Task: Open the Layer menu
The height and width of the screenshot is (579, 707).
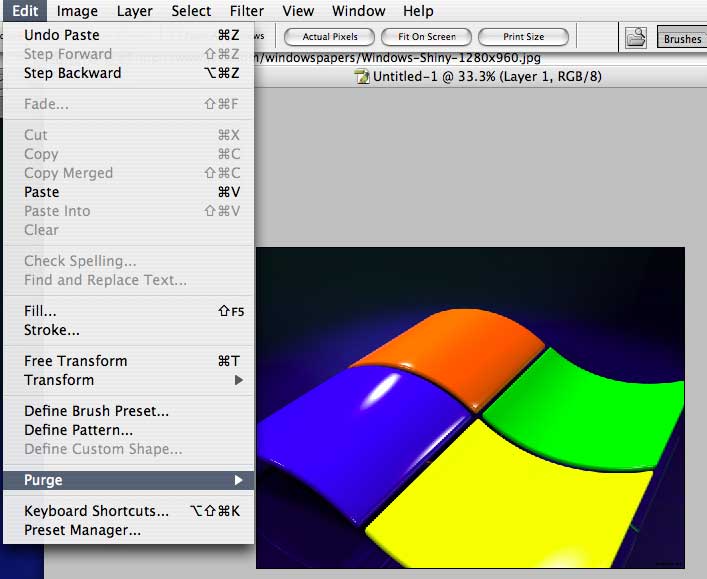Action: tap(134, 10)
